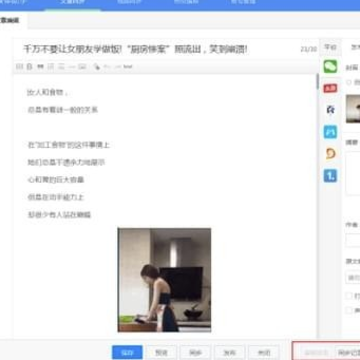This screenshot has width=360, height=360.
Task: Select the light blue platform icon
Action: tap(330, 132)
